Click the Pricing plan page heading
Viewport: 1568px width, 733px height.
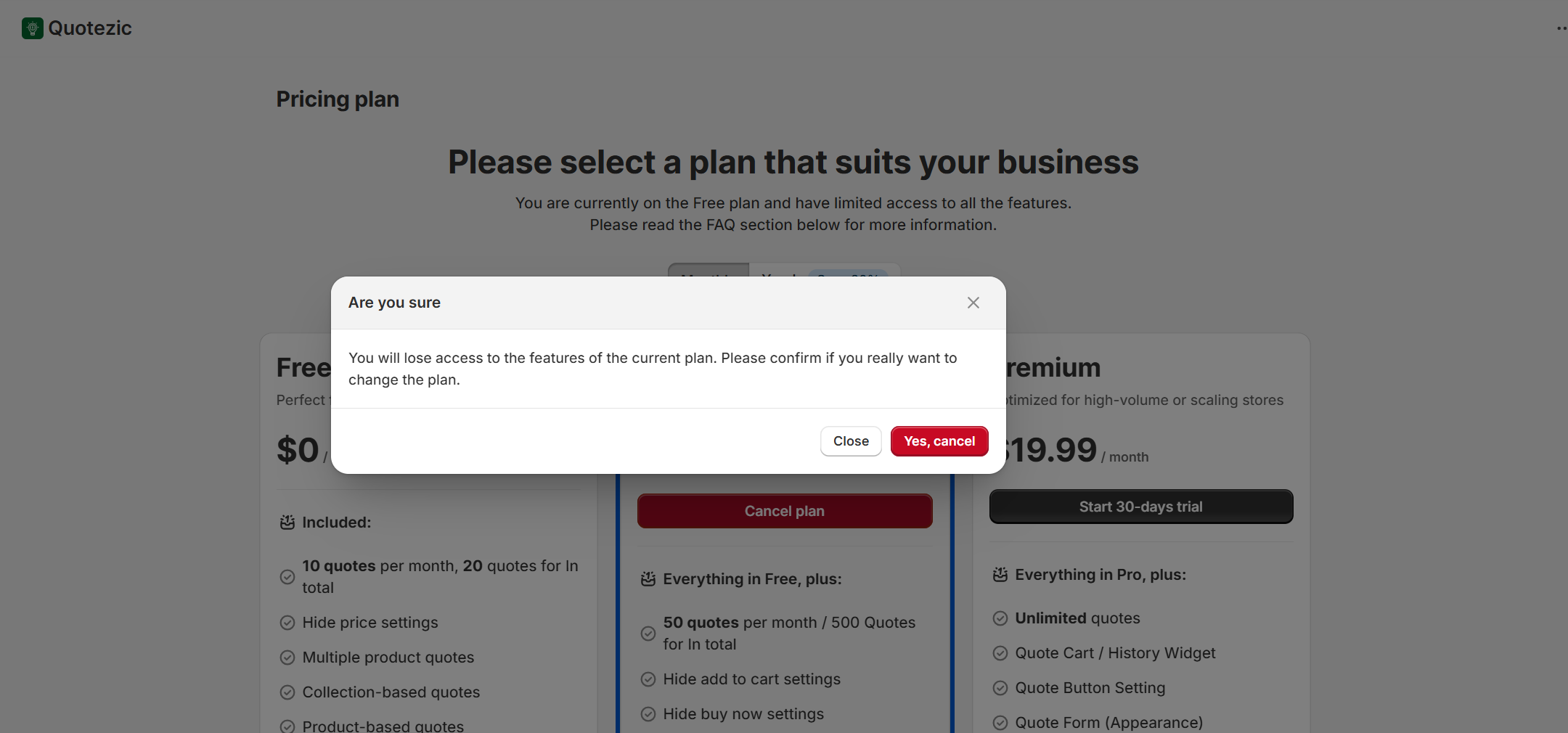[338, 99]
